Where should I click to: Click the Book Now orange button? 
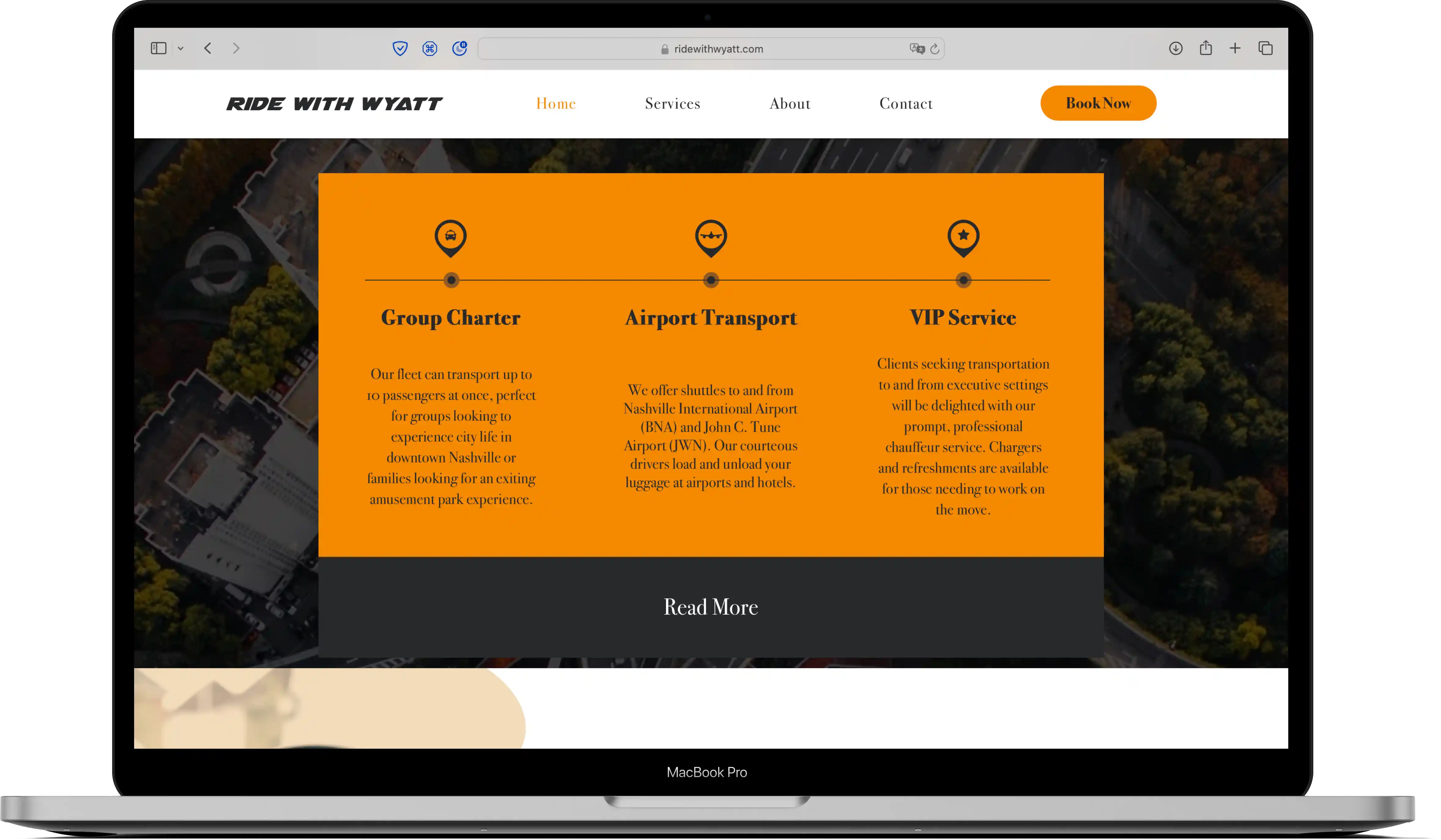[x=1098, y=103]
